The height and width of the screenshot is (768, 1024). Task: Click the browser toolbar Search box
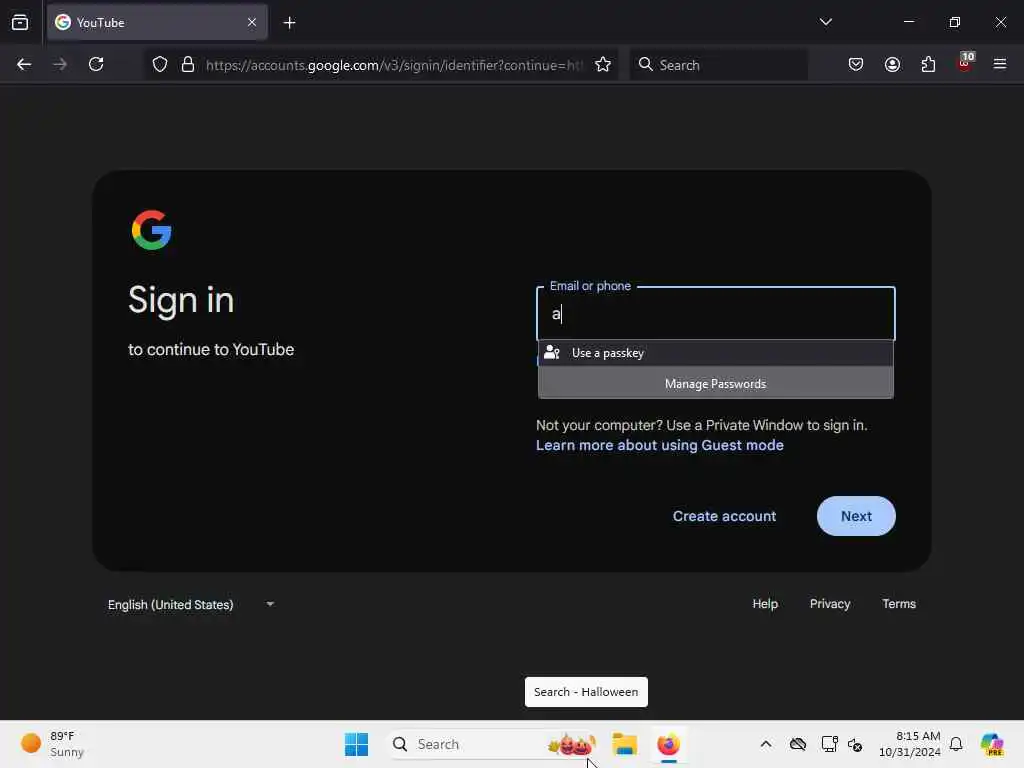coord(718,65)
